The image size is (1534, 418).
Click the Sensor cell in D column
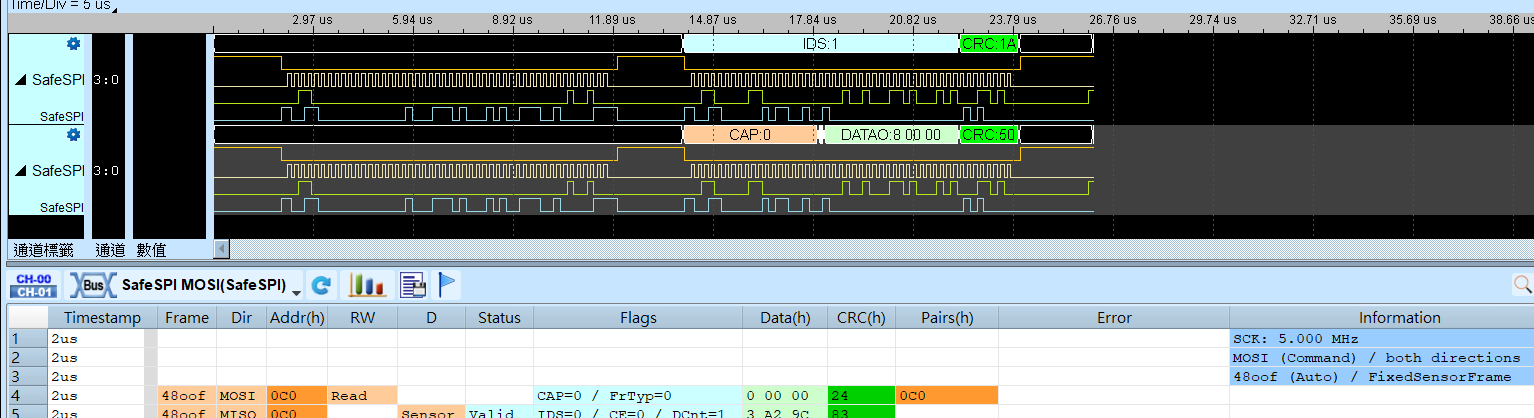pyautogui.click(x=431, y=412)
